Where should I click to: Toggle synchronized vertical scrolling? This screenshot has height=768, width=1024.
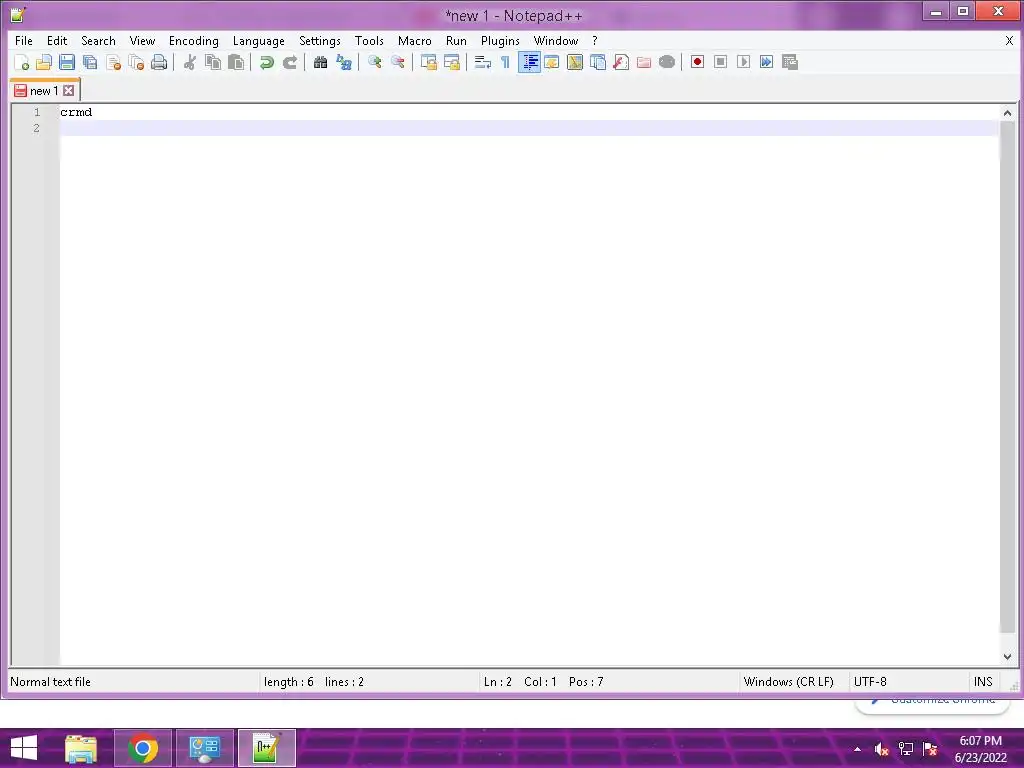428,62
